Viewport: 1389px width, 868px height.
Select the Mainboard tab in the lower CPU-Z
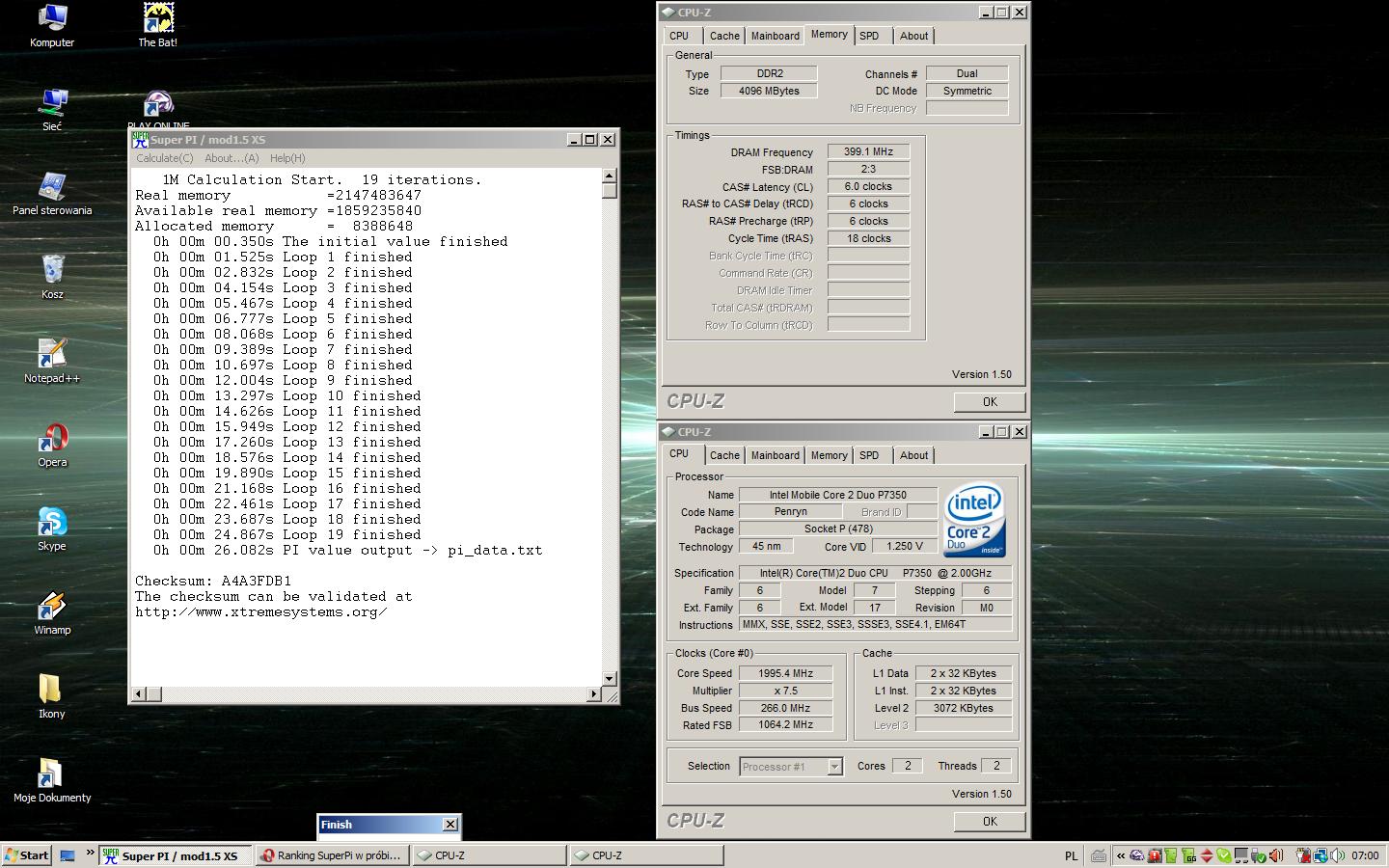tap(775, 455)
